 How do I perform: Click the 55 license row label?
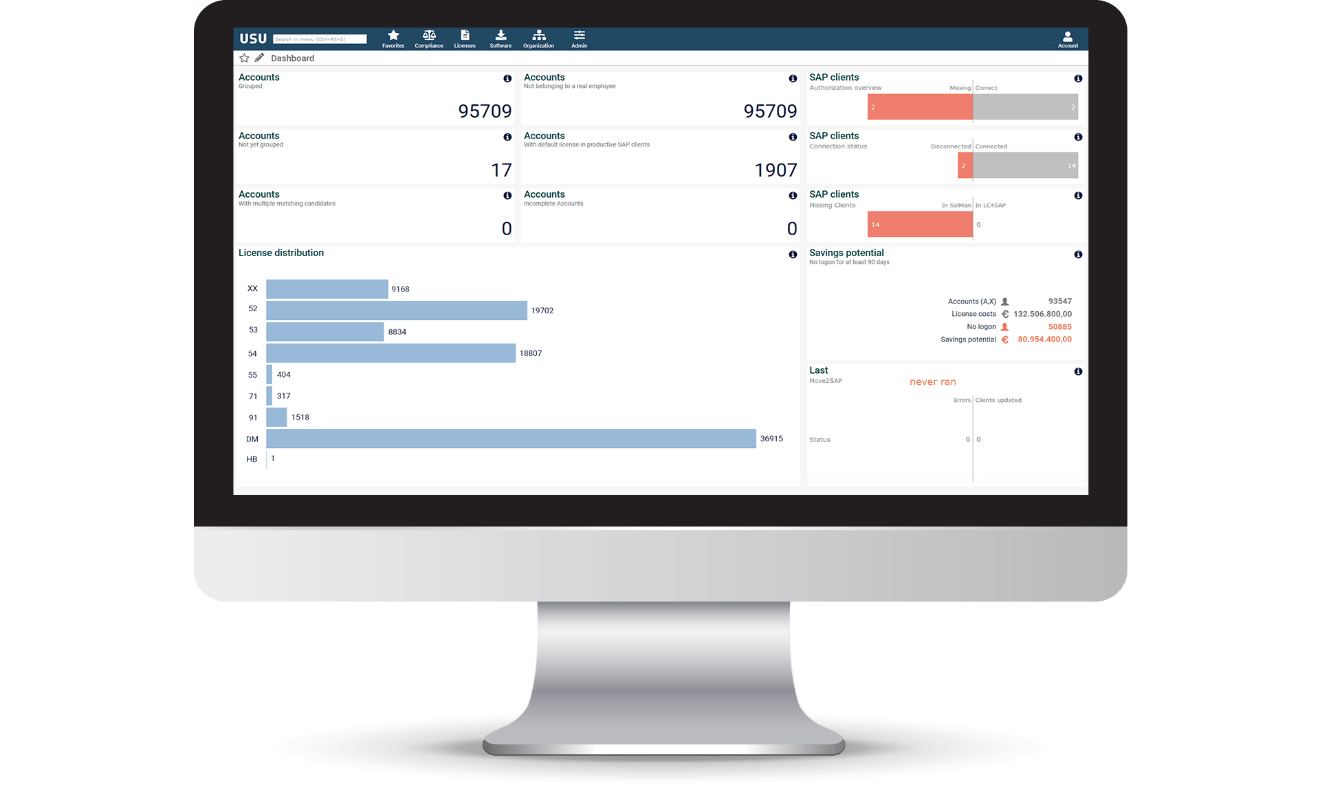252,375
